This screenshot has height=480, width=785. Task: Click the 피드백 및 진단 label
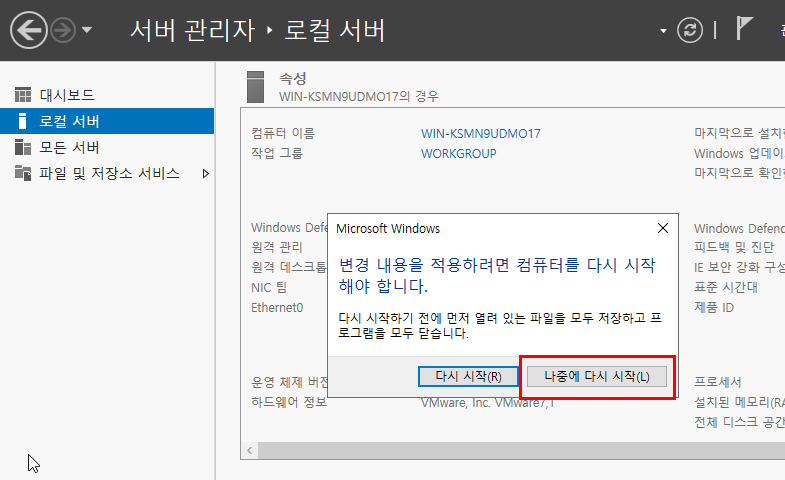point(734,247)
